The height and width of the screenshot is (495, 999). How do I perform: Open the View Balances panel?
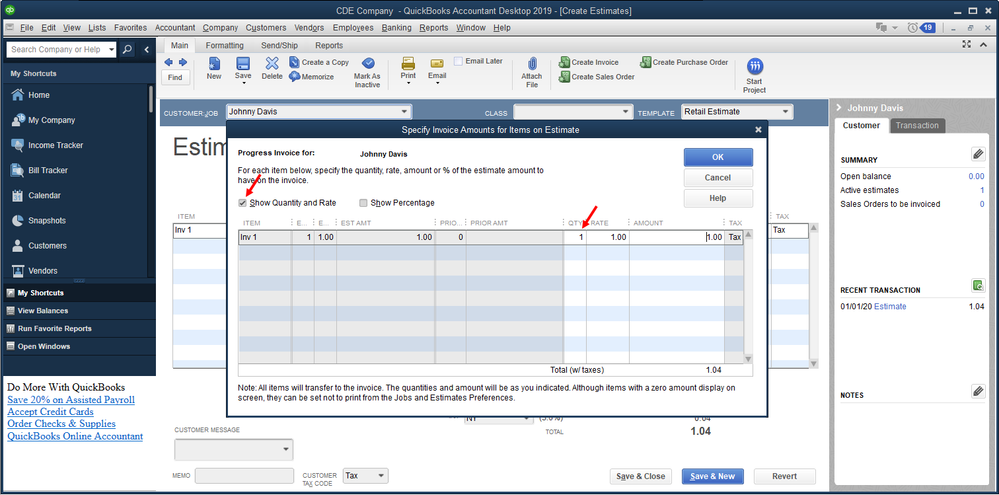tap(43, 311)
